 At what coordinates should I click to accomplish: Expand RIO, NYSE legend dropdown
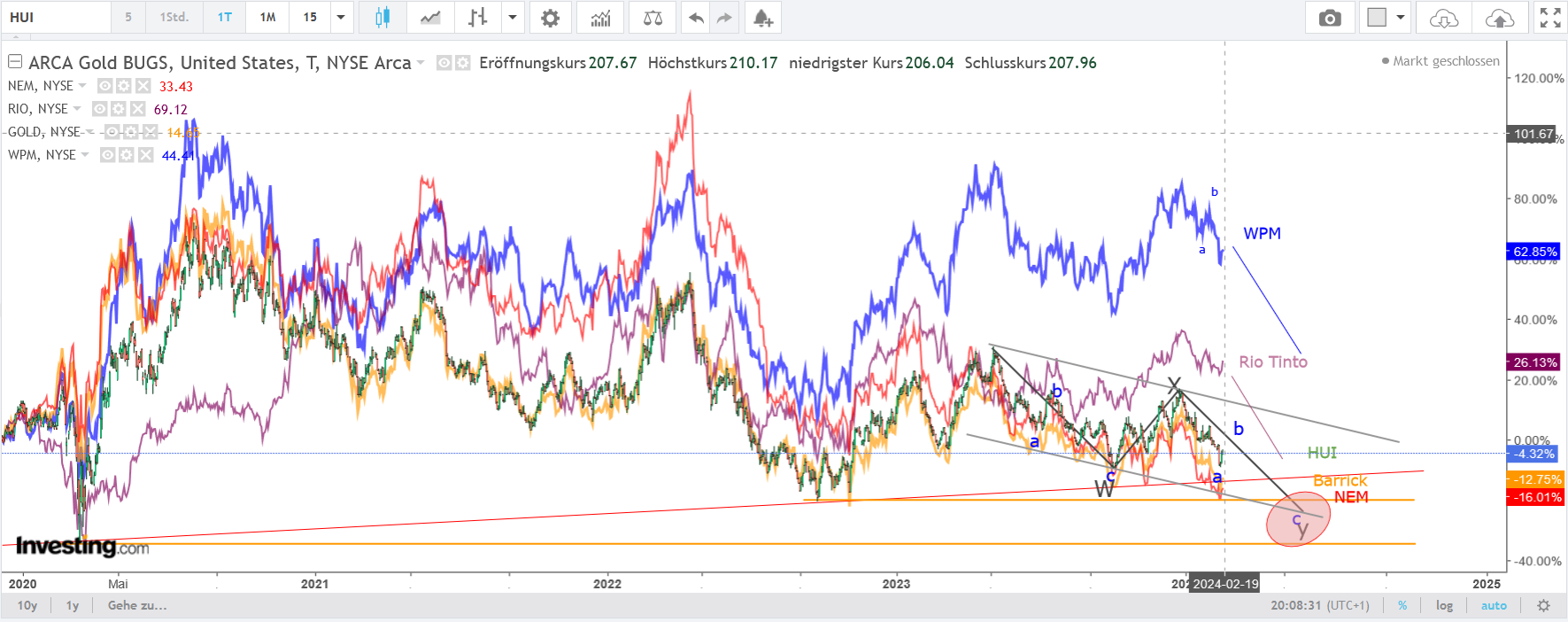[77, 109]
